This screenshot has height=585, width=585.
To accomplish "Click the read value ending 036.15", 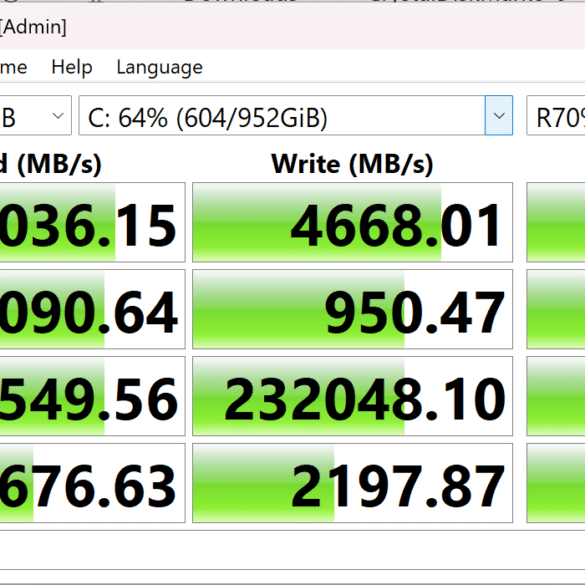I will [93, 222].
